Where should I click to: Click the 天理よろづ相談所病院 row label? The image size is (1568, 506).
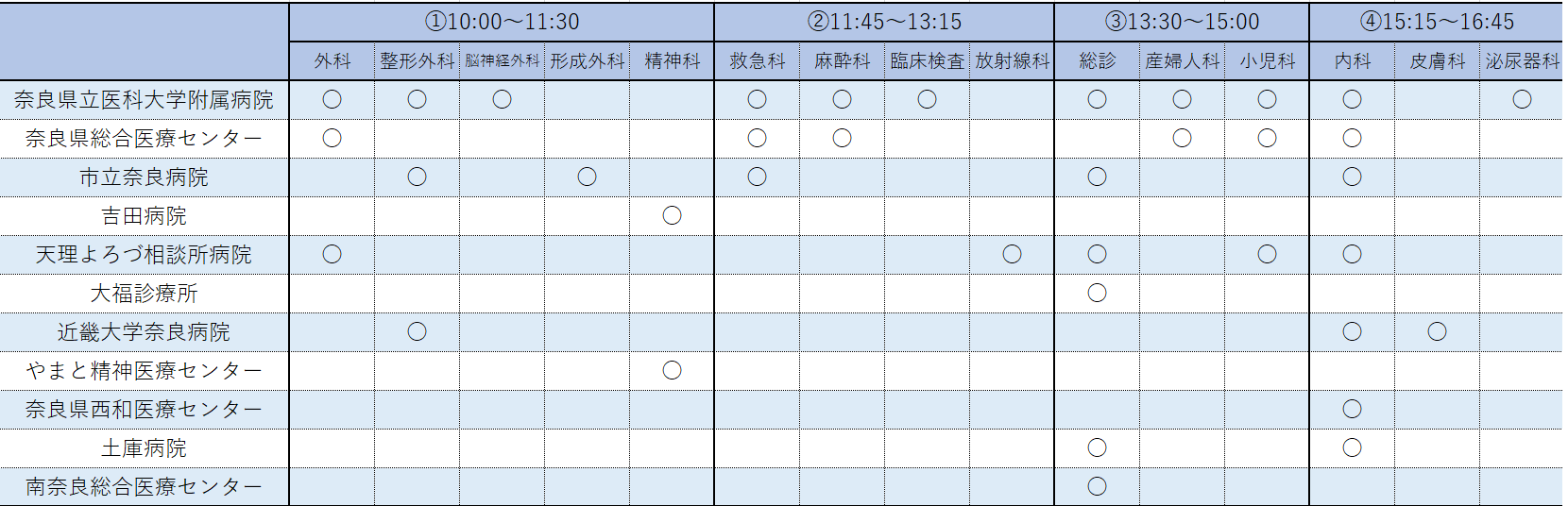144,255
